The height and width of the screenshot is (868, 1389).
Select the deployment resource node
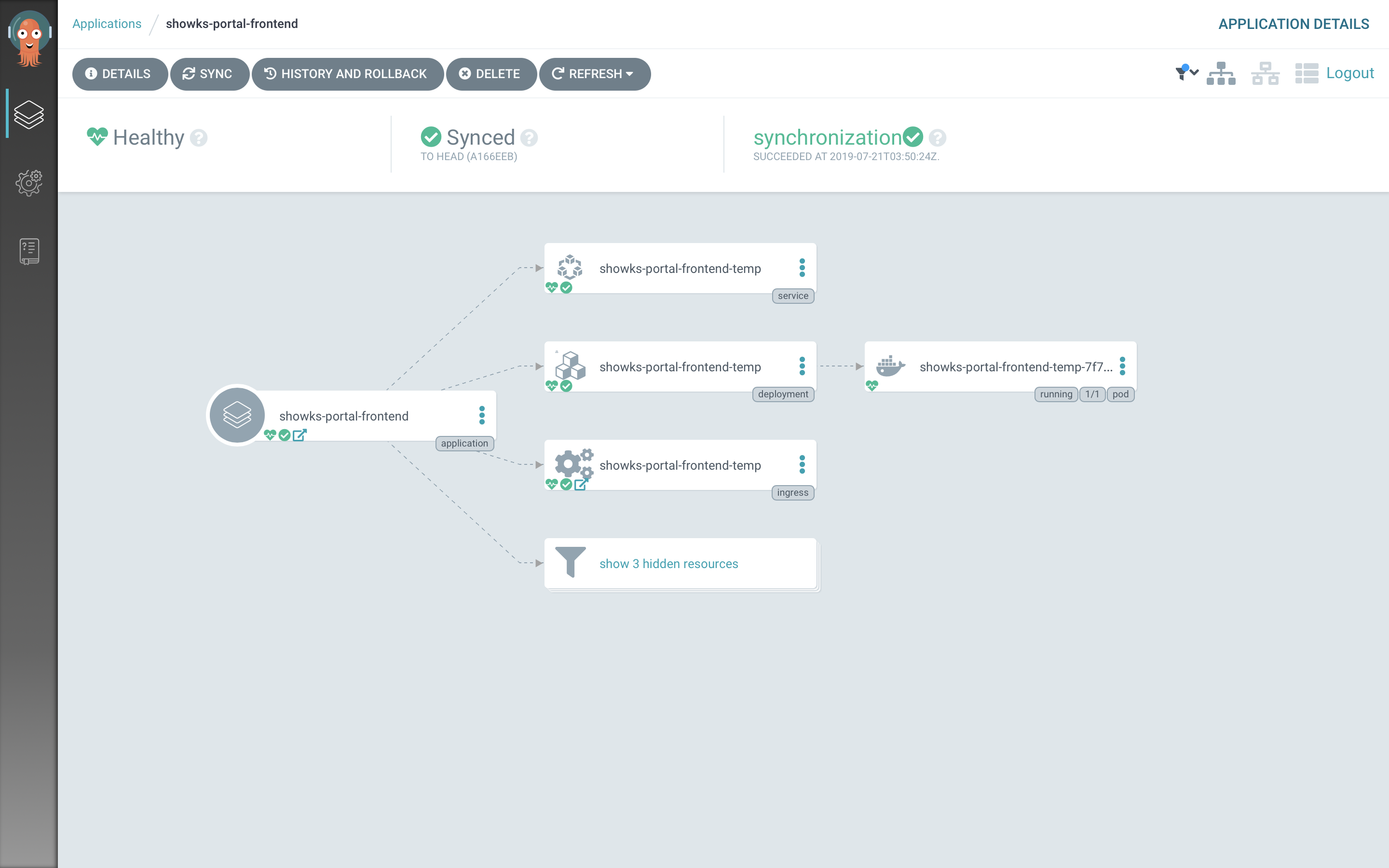pyautogui.click(x=680, y=367)
